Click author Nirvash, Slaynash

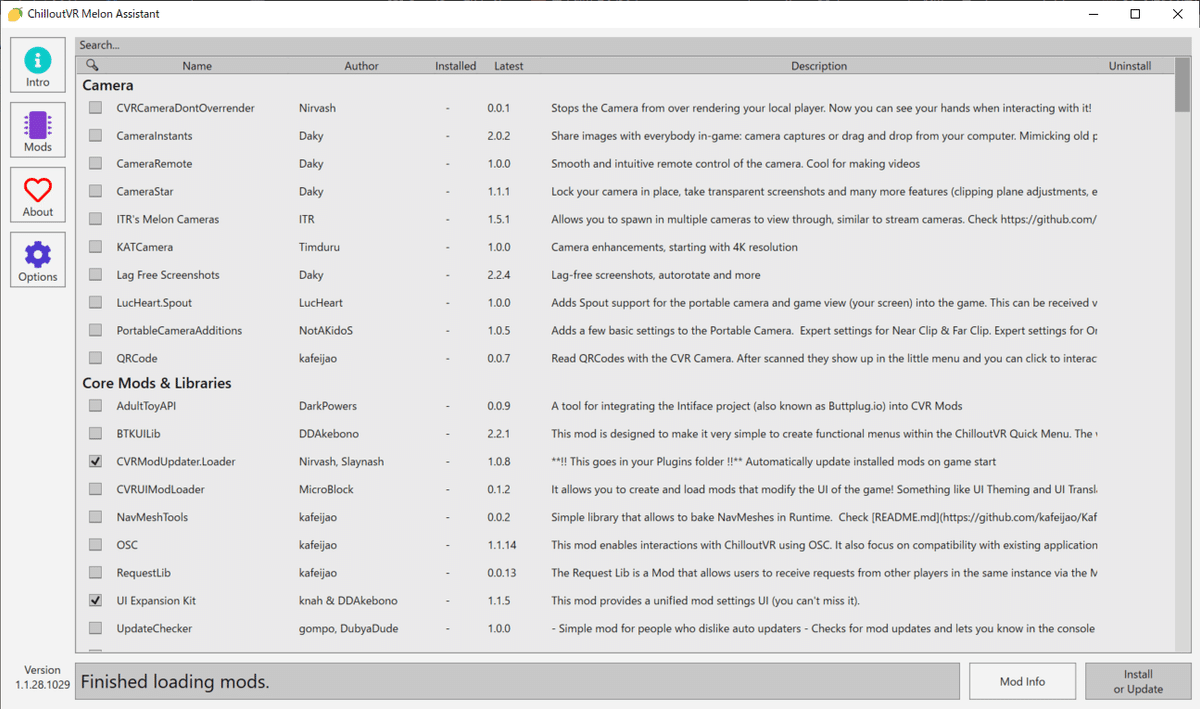pos(341,462)
